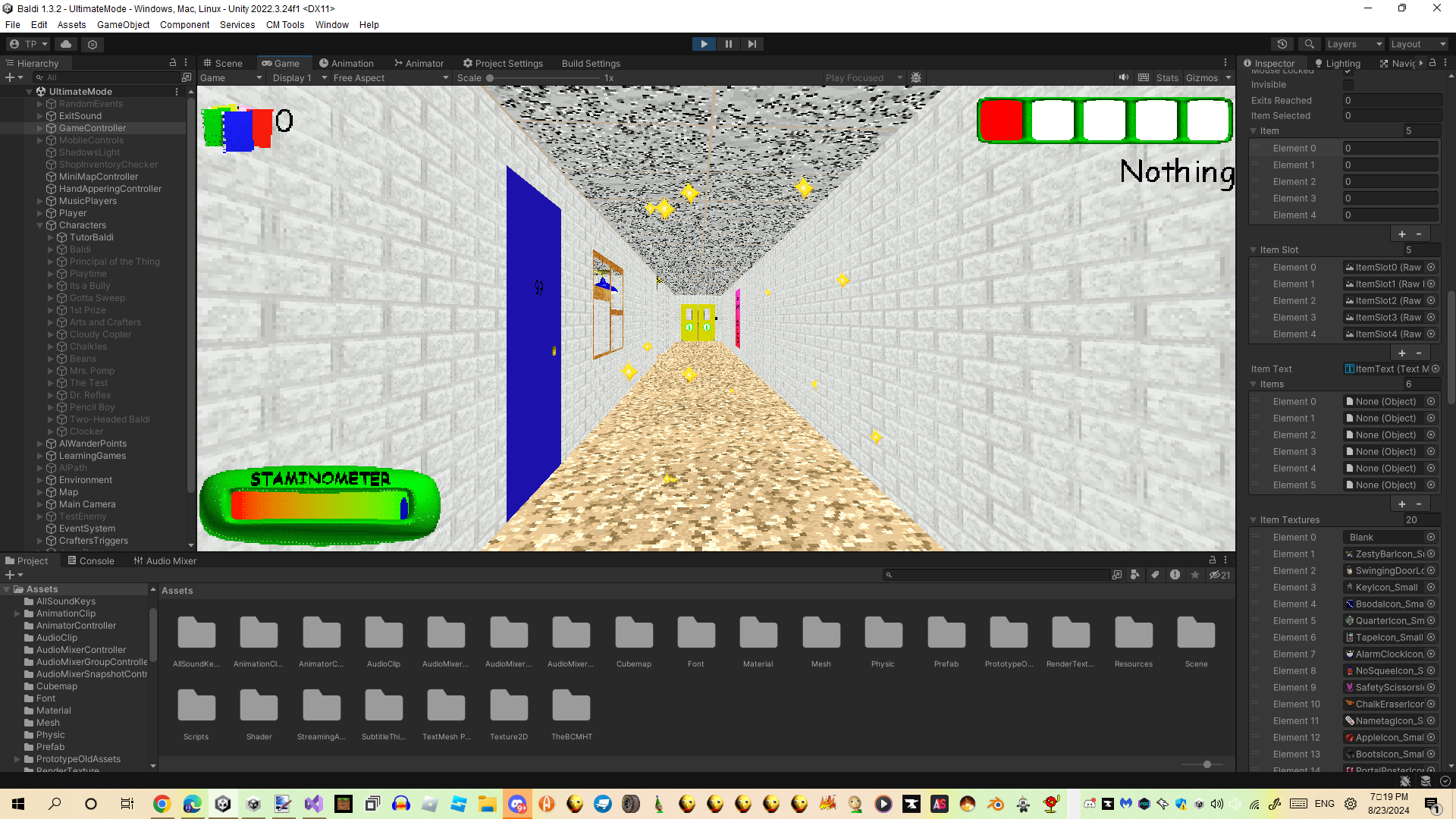The width and height of the screenshot is (1456, 819).
Task: Click Search by Type icon in Project
Action: pos(1134,575)
